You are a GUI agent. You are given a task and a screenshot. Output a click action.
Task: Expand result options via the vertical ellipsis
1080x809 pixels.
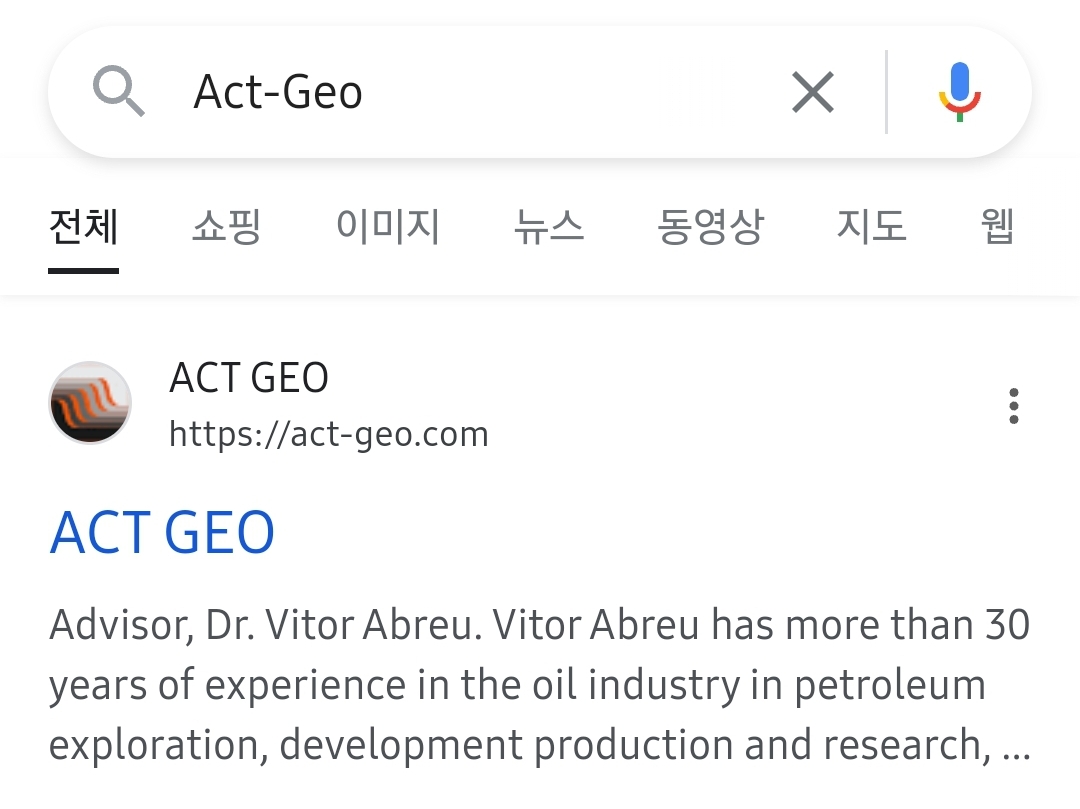pos(1013,406)
